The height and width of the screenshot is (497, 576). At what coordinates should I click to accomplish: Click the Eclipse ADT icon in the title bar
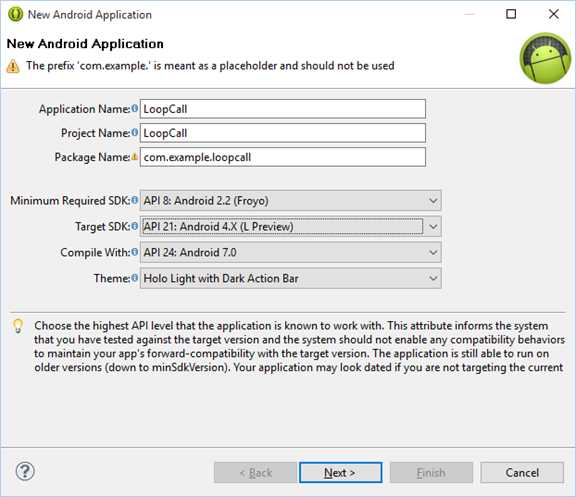coord(15,14)
